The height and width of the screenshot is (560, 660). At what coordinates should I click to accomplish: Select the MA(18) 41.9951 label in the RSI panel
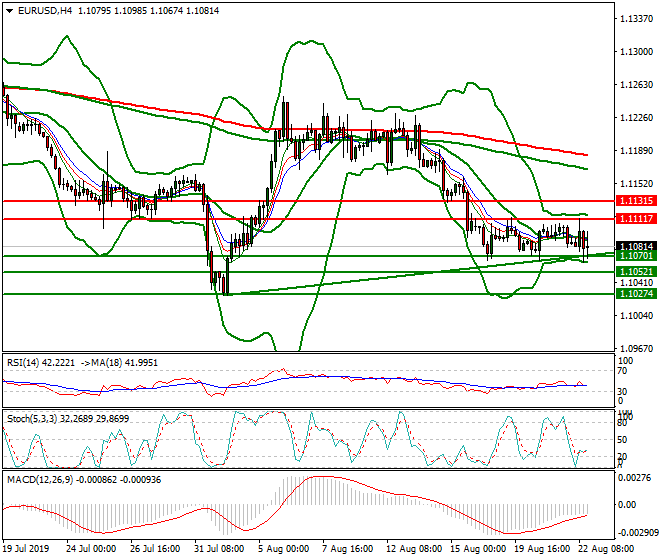(x=125, y=363)
